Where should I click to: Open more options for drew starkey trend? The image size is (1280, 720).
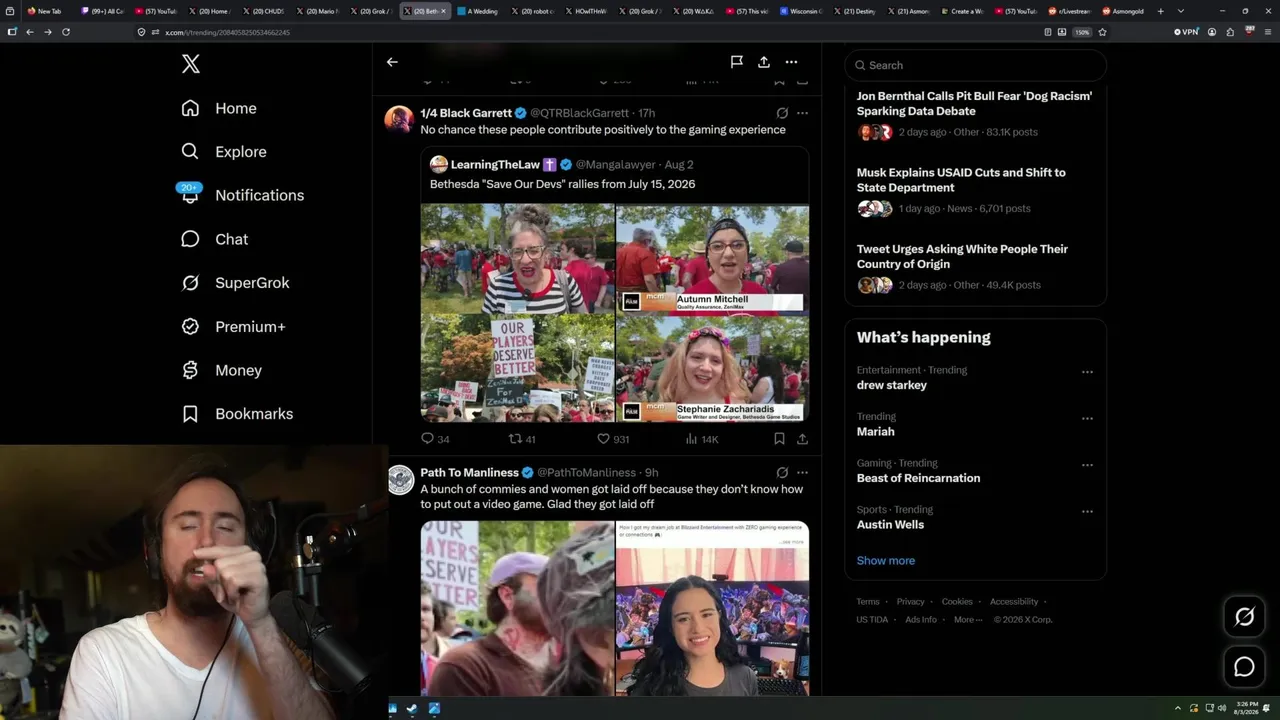point(1087,372)
